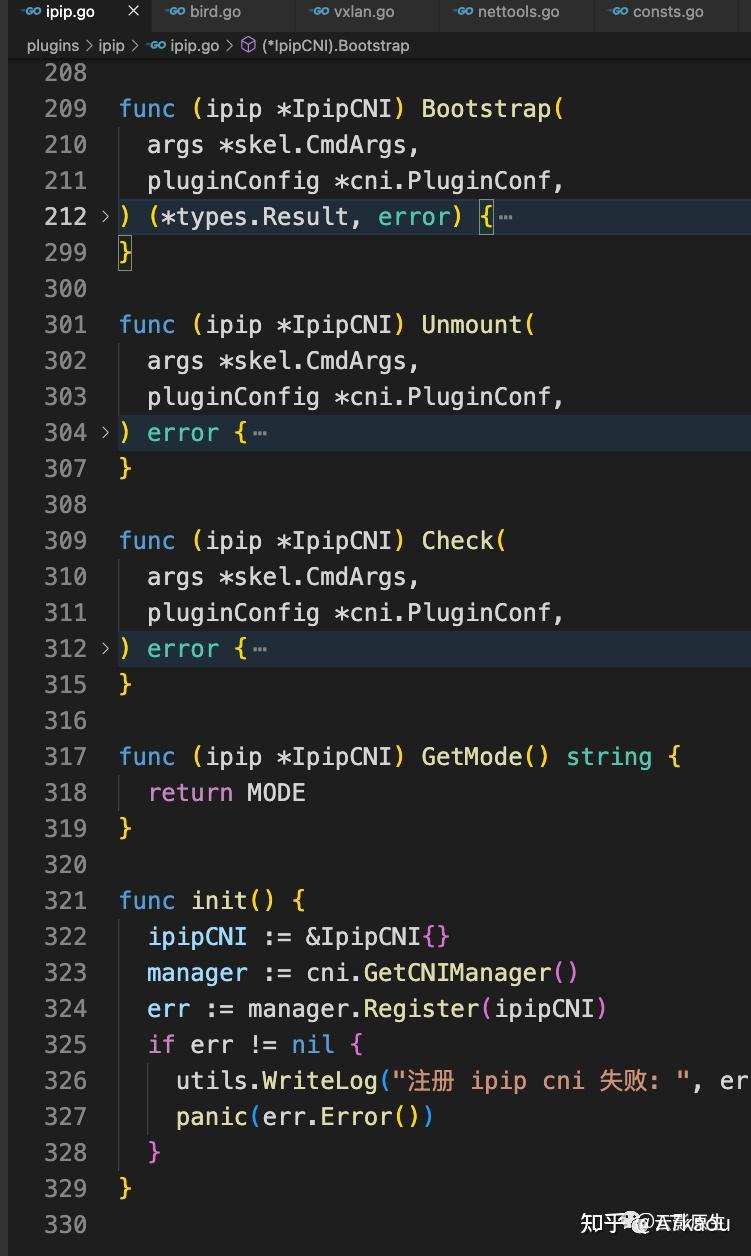Switch to the consts.go tab
Screen dimensions: 751x1256
[667, 12]
